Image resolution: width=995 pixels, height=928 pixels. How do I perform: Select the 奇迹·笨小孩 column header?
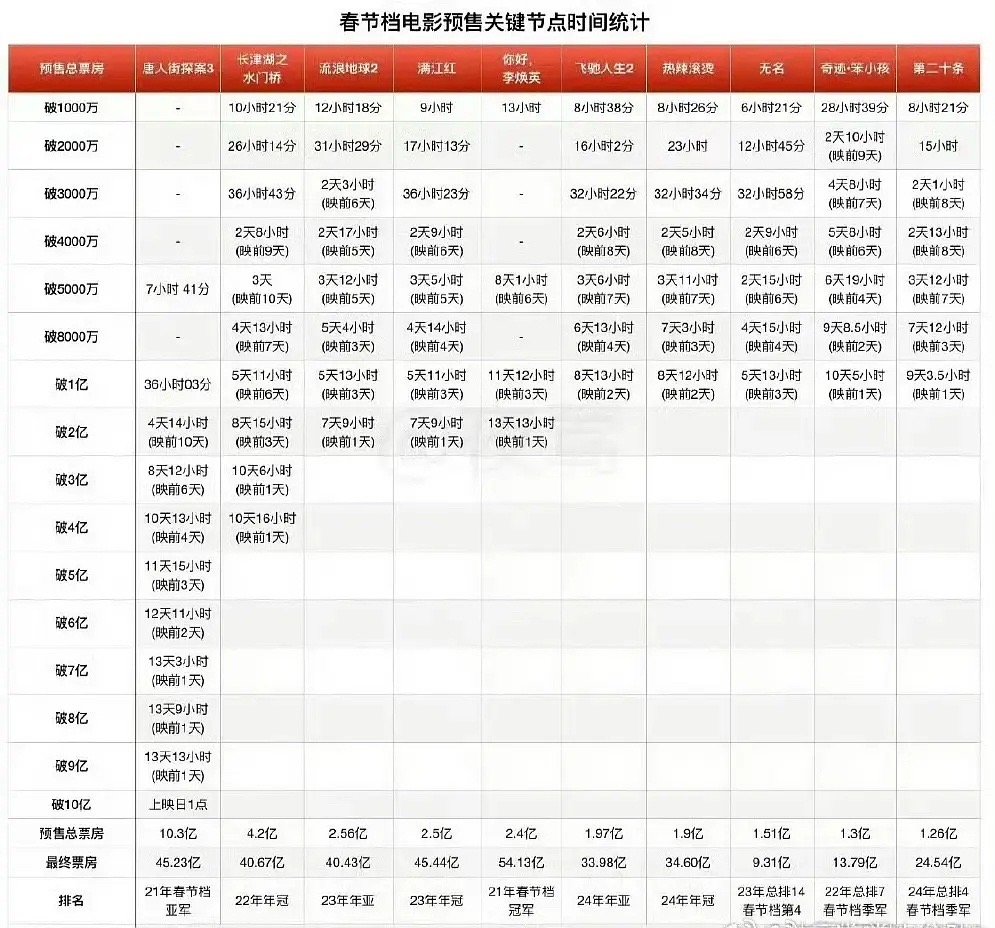pos(855,69)
